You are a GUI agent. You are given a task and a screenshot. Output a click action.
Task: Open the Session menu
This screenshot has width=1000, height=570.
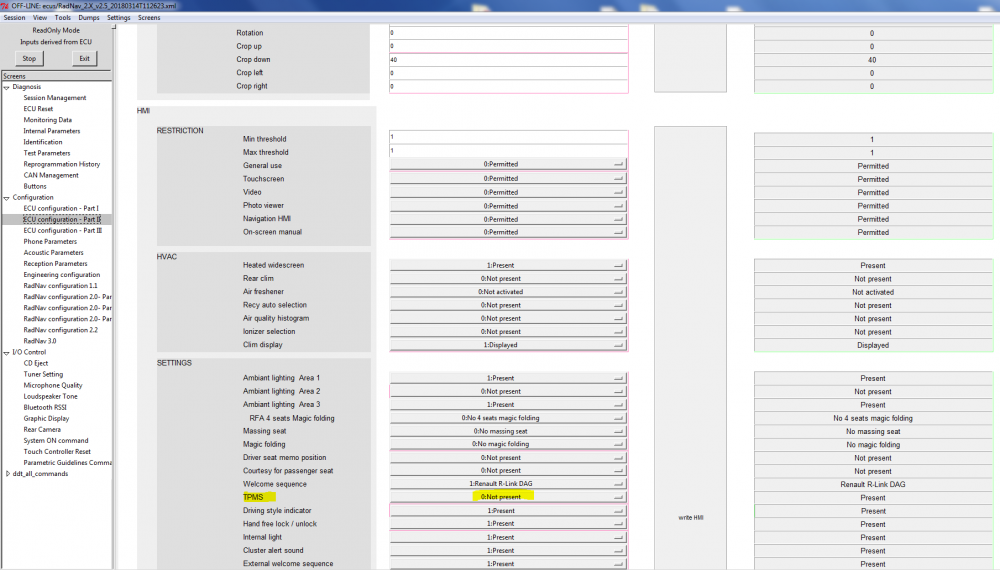[x=14, y=18]
